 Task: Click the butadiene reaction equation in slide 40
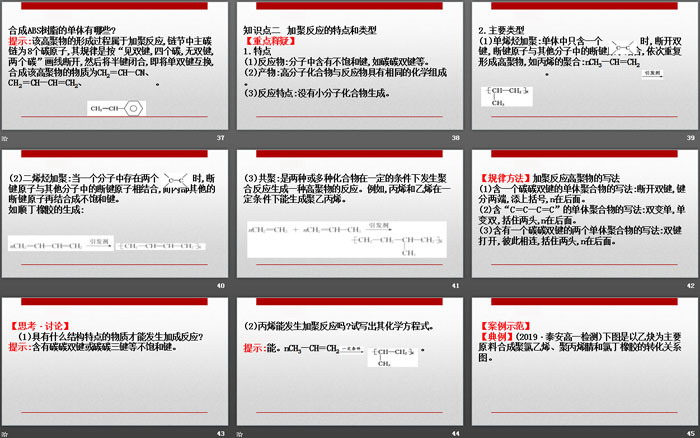pos(114,246)
